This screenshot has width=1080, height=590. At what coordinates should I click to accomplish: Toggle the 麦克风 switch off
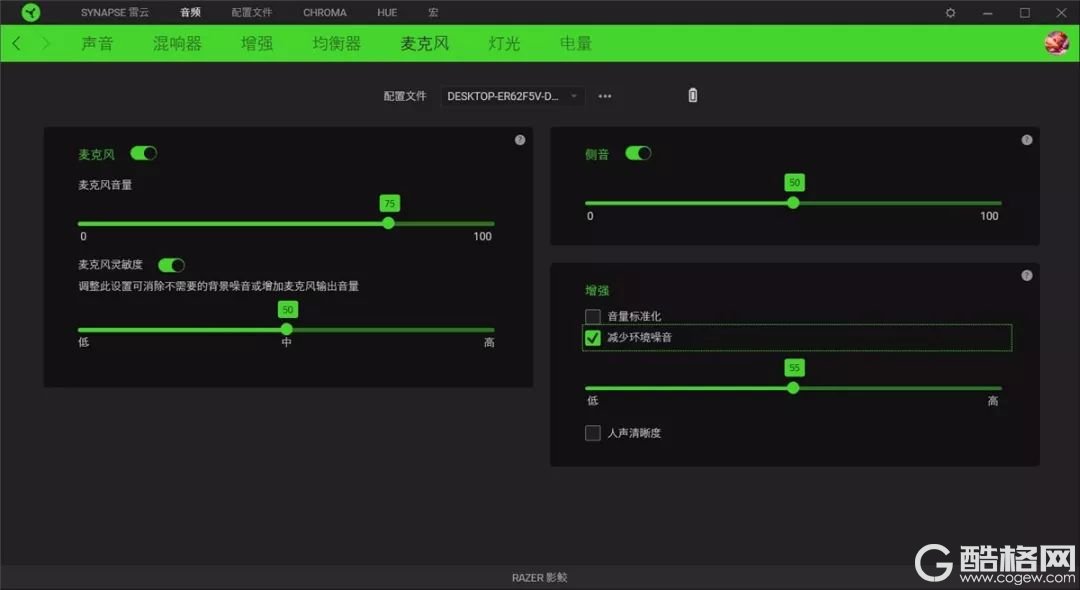coord(144,153)
